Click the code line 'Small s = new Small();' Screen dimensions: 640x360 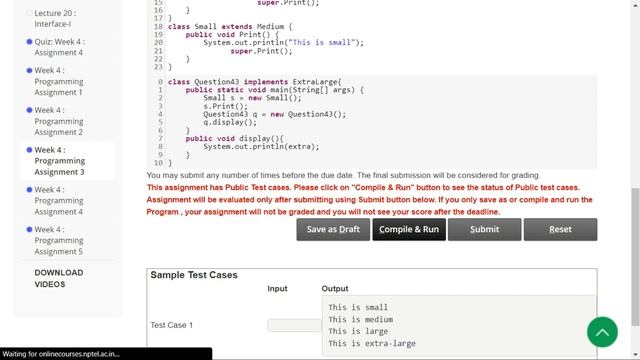pyautogui.click(x=252, y=98)
